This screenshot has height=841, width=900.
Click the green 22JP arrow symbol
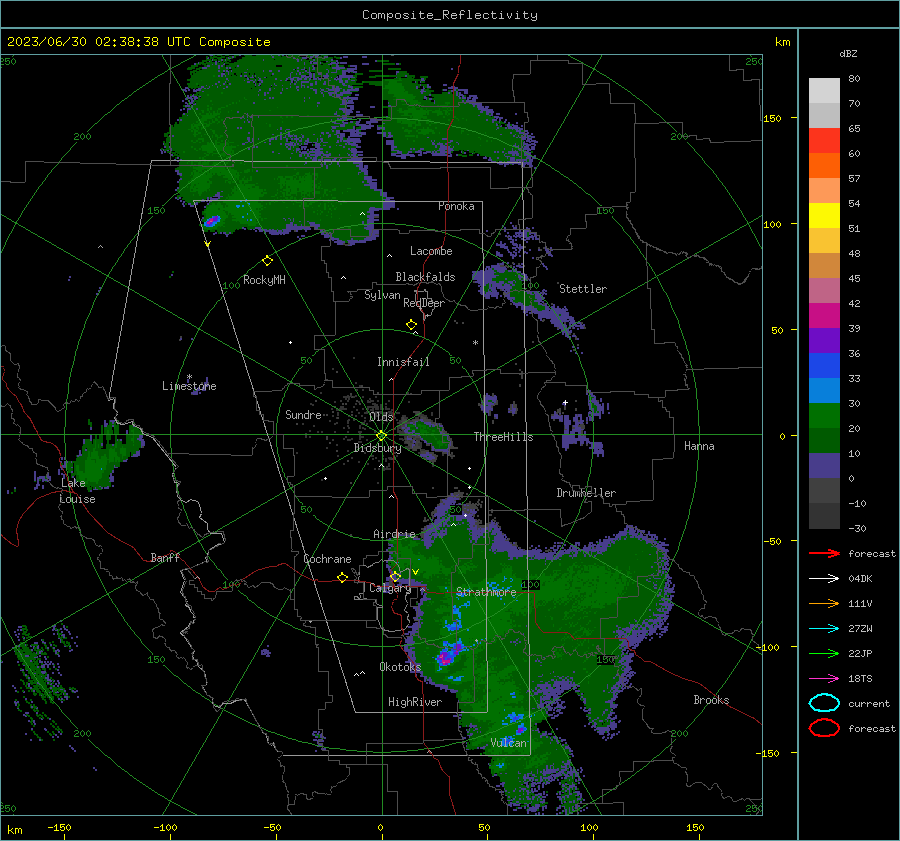pyautogui.click(x=824, y=653)
